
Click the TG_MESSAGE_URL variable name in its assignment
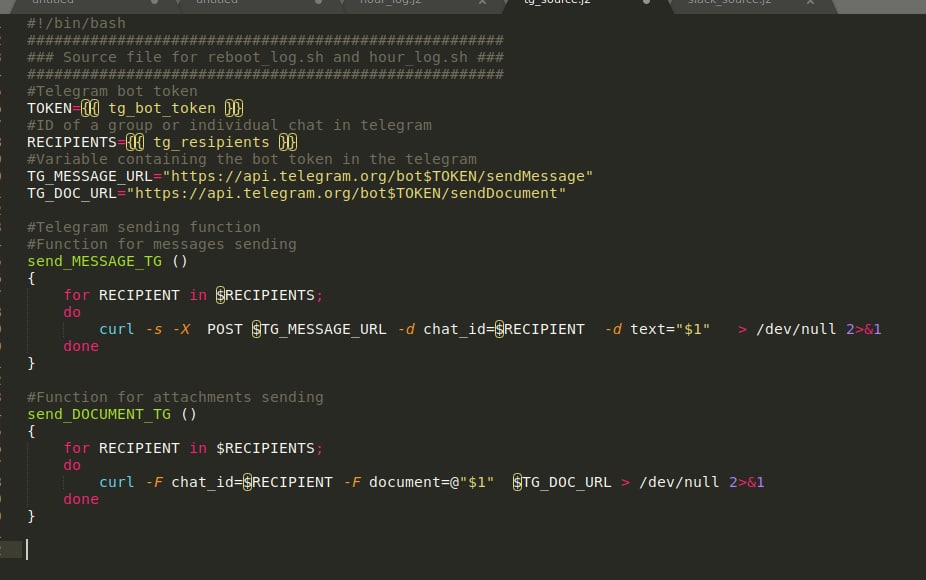click(x=90, y=177)
